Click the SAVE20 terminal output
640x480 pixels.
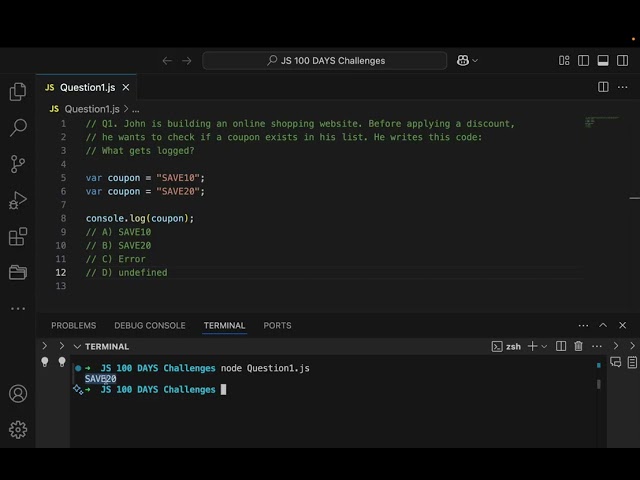tap(100, 379)
